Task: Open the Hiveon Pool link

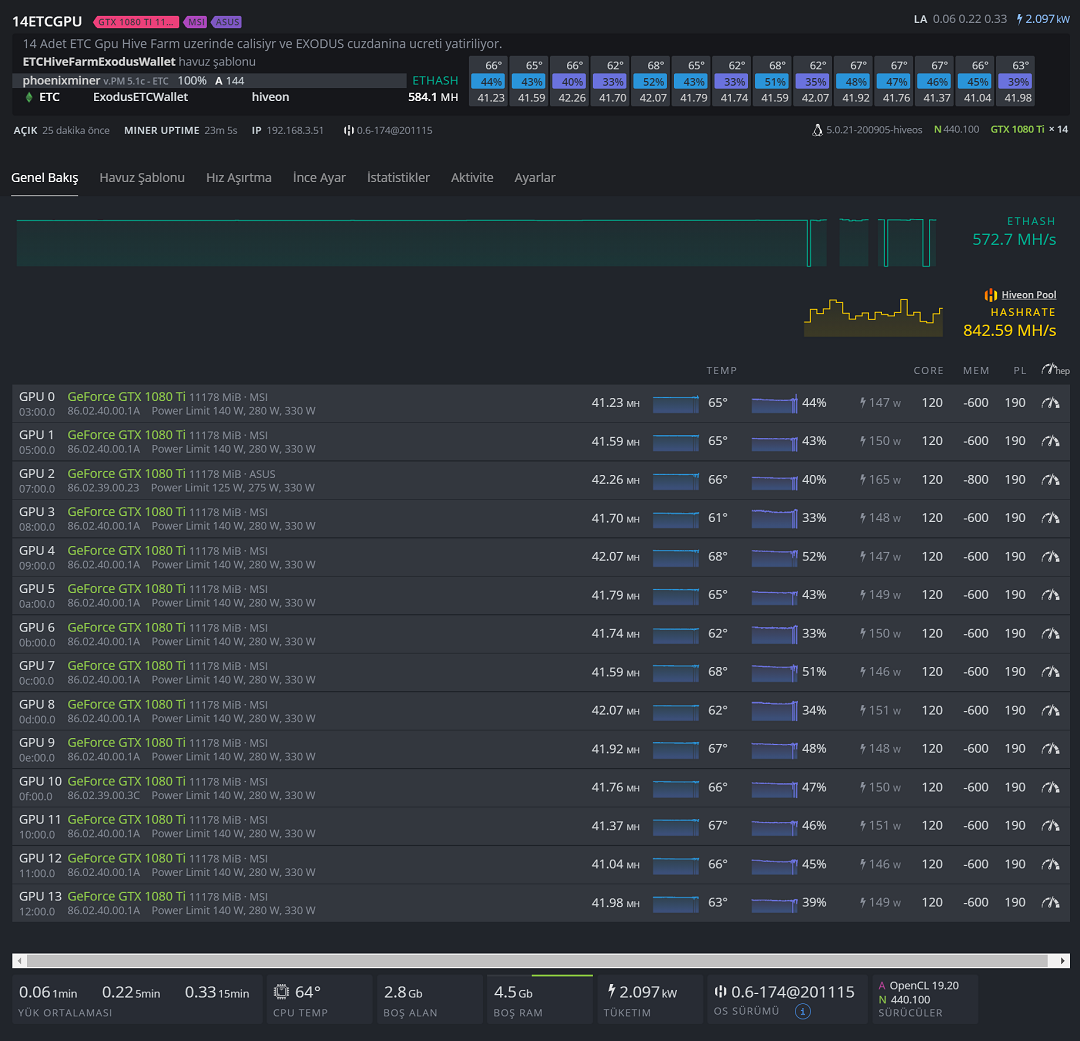Action: (1028, 295)
